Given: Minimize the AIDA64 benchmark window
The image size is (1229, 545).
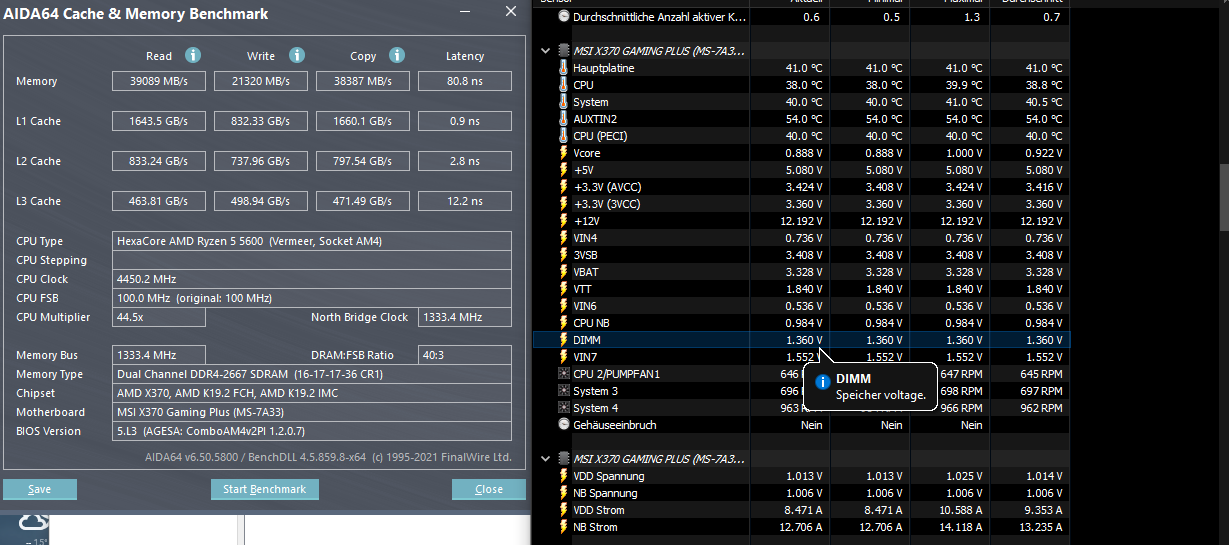Looking at the screenshot, I should coord(466,11).
